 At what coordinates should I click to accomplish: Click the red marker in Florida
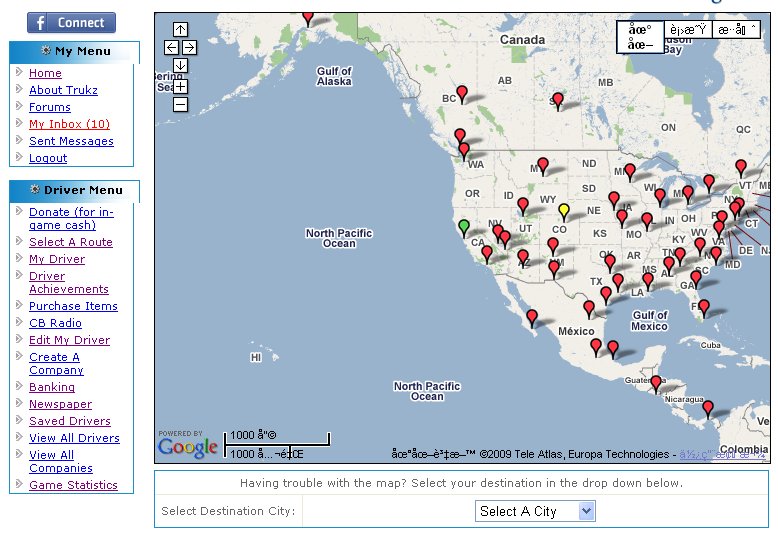tap(704, 308)
